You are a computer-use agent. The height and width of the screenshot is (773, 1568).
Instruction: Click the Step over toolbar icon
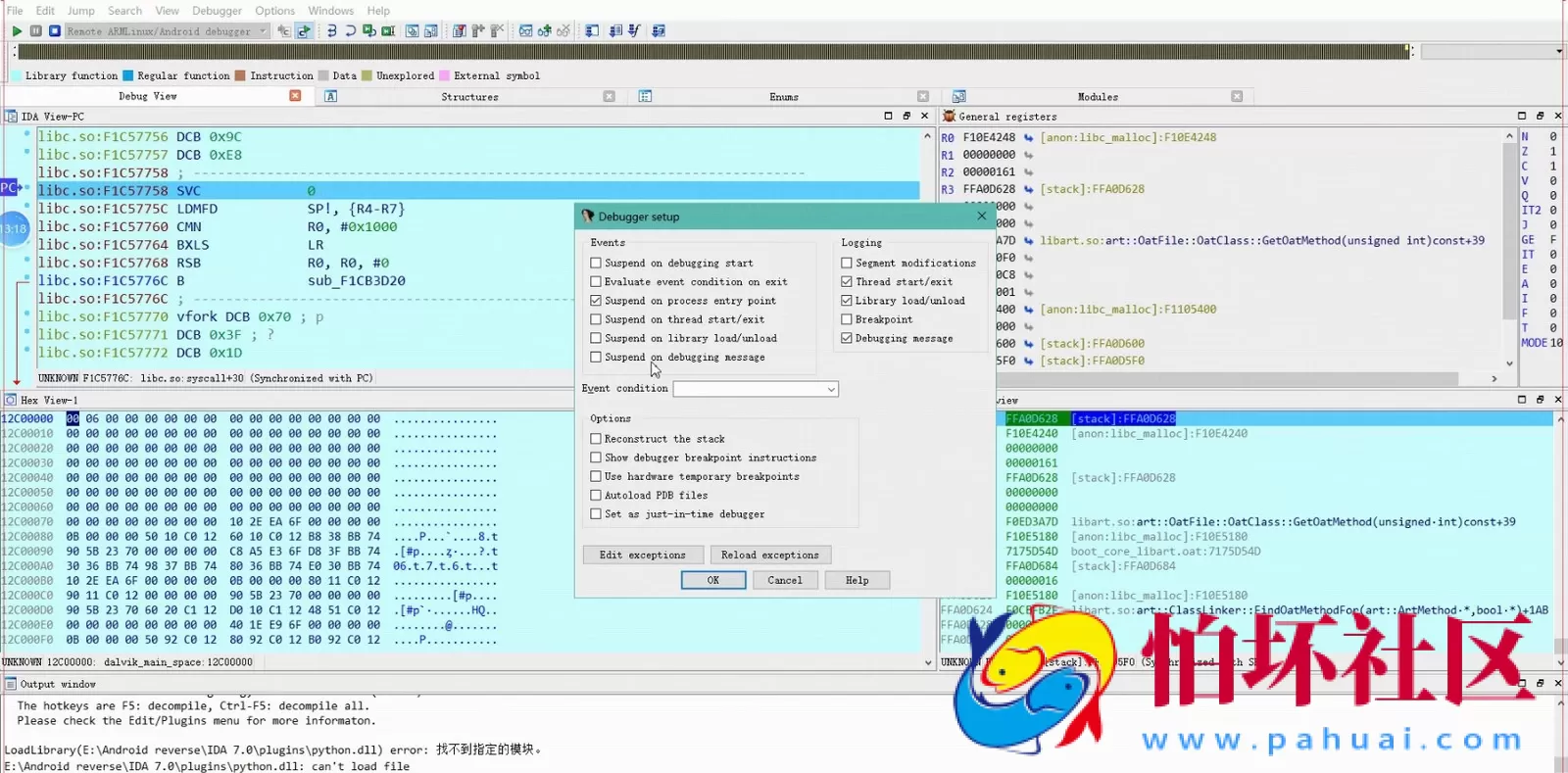coord(350,31)
